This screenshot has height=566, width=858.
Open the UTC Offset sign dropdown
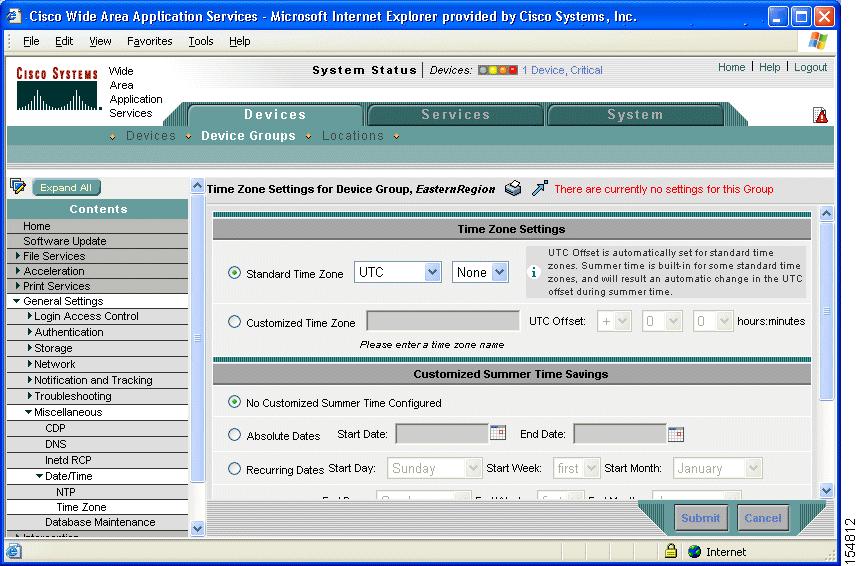[x=614, y=321]
